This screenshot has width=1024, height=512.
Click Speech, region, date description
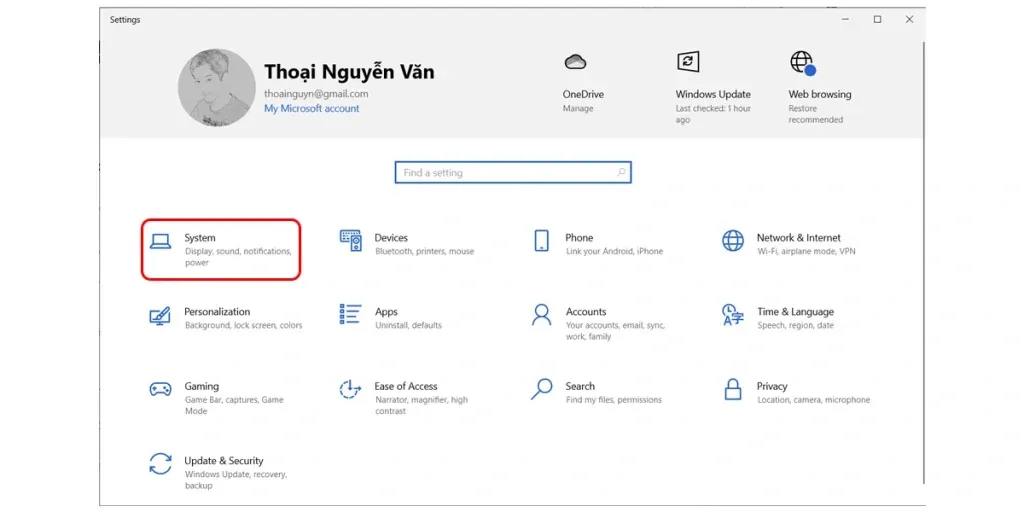[x=795, y=325]
